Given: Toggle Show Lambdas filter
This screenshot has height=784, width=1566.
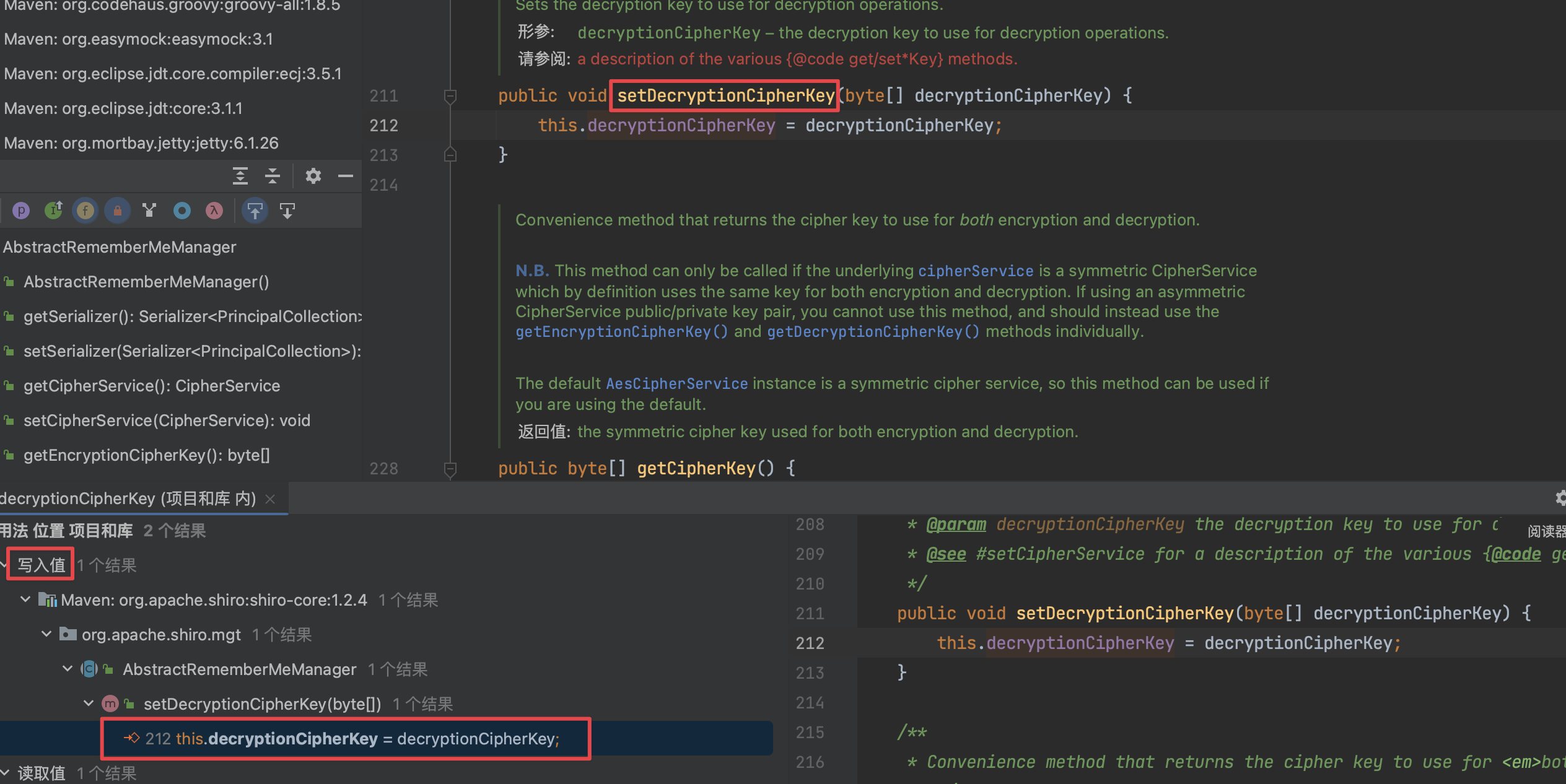Looking at the screenshot, I should 214,211.
